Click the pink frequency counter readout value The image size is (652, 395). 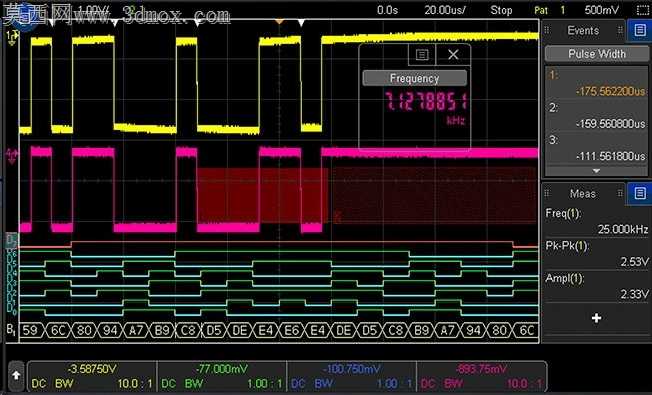(x=427, y=101)
